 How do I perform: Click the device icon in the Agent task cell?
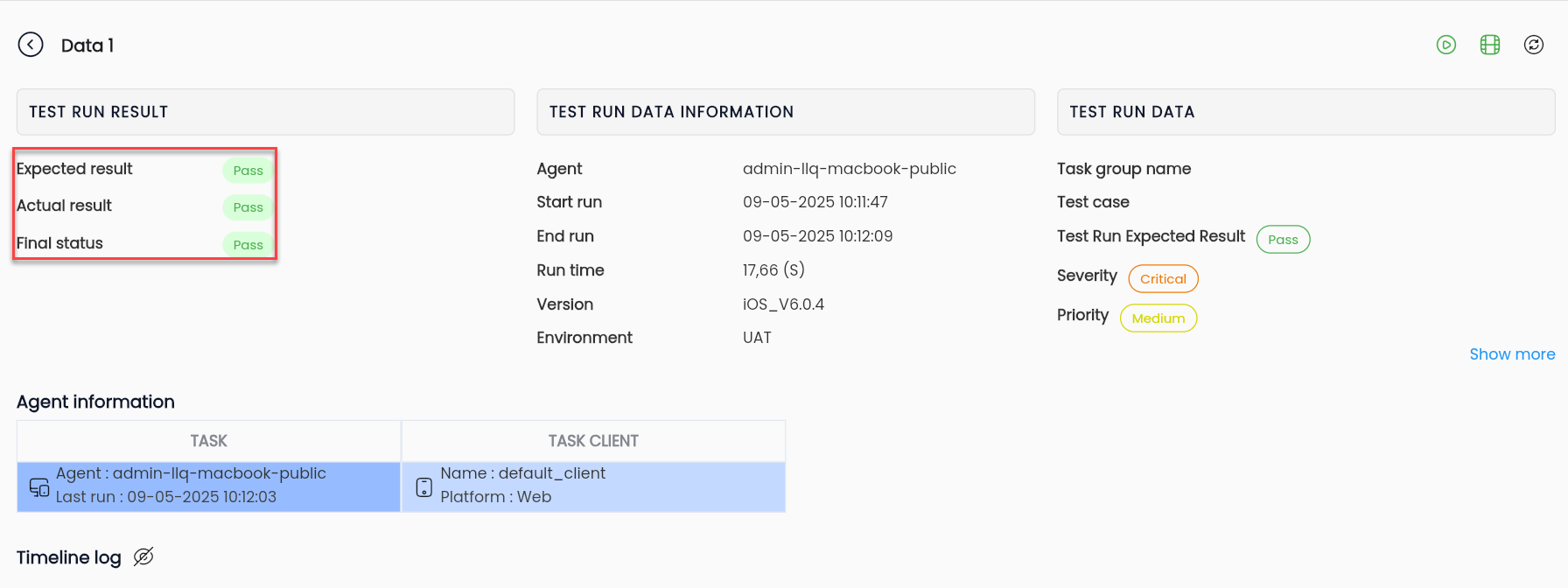pyautogui.click(x=39, y=487)
